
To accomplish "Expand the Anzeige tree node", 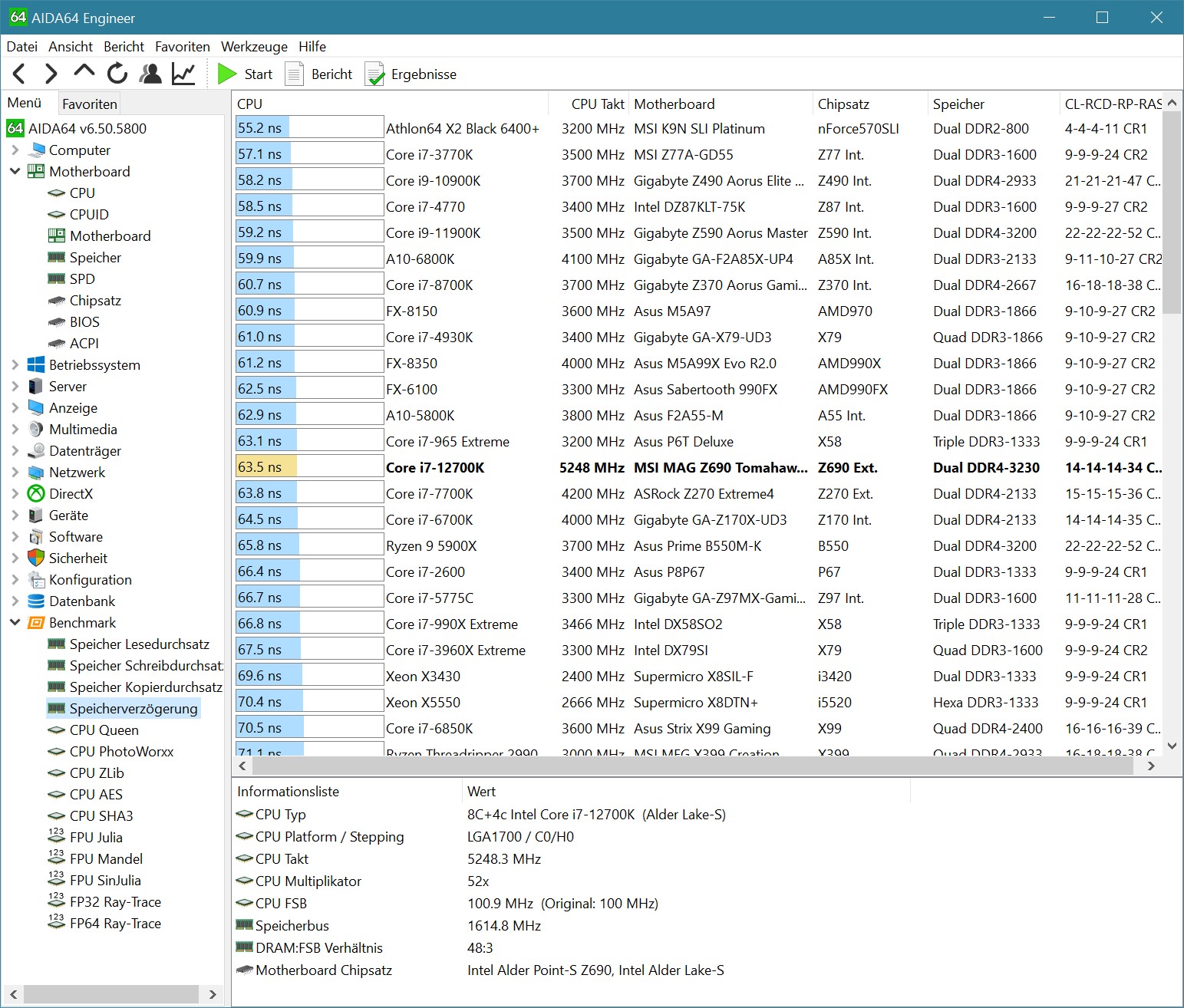I will point(15,407).
